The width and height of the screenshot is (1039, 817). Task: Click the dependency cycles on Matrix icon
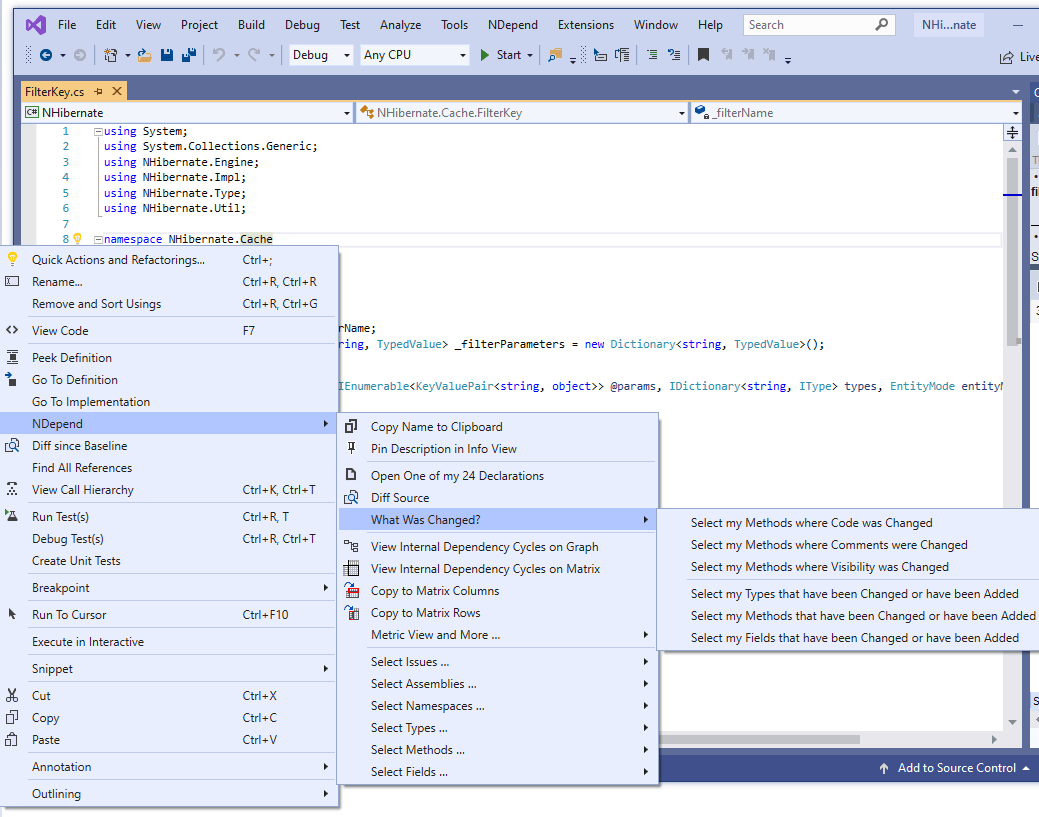[351, 569]
